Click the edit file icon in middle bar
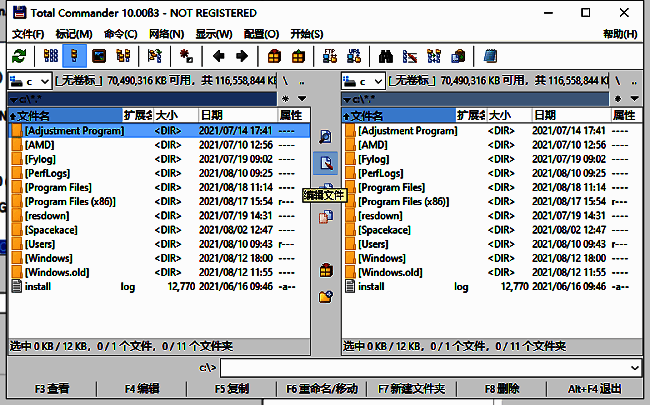The image size is (650, 405). 325,162
